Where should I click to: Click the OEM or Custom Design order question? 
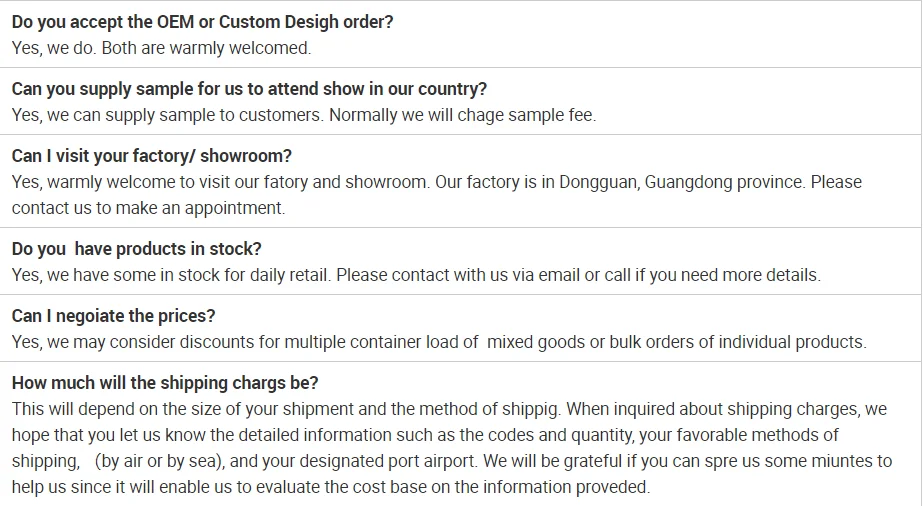(202, 22)
